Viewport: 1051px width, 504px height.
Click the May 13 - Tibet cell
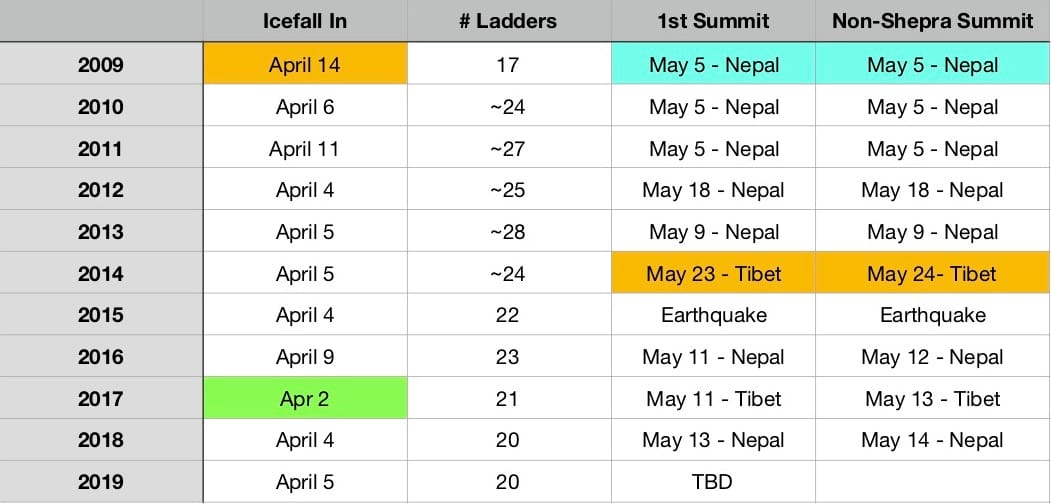932,399
